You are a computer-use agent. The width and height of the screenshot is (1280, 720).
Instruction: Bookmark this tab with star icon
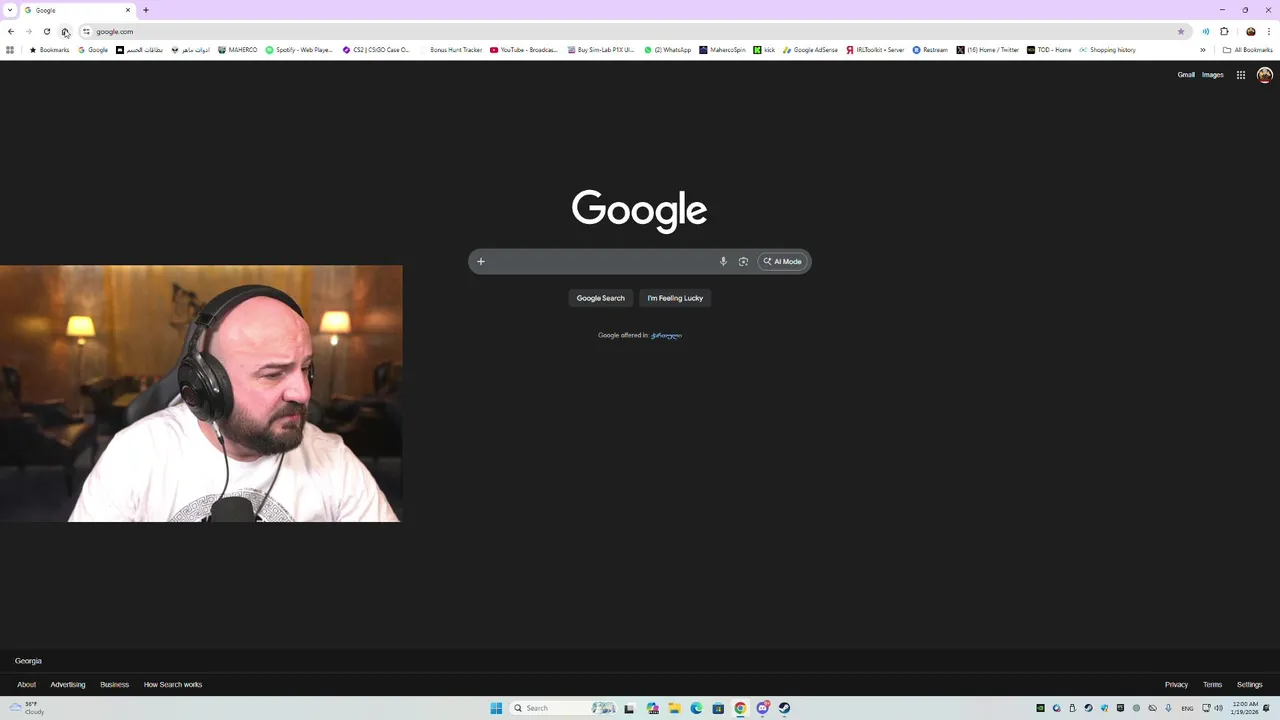click(1181, 32)
